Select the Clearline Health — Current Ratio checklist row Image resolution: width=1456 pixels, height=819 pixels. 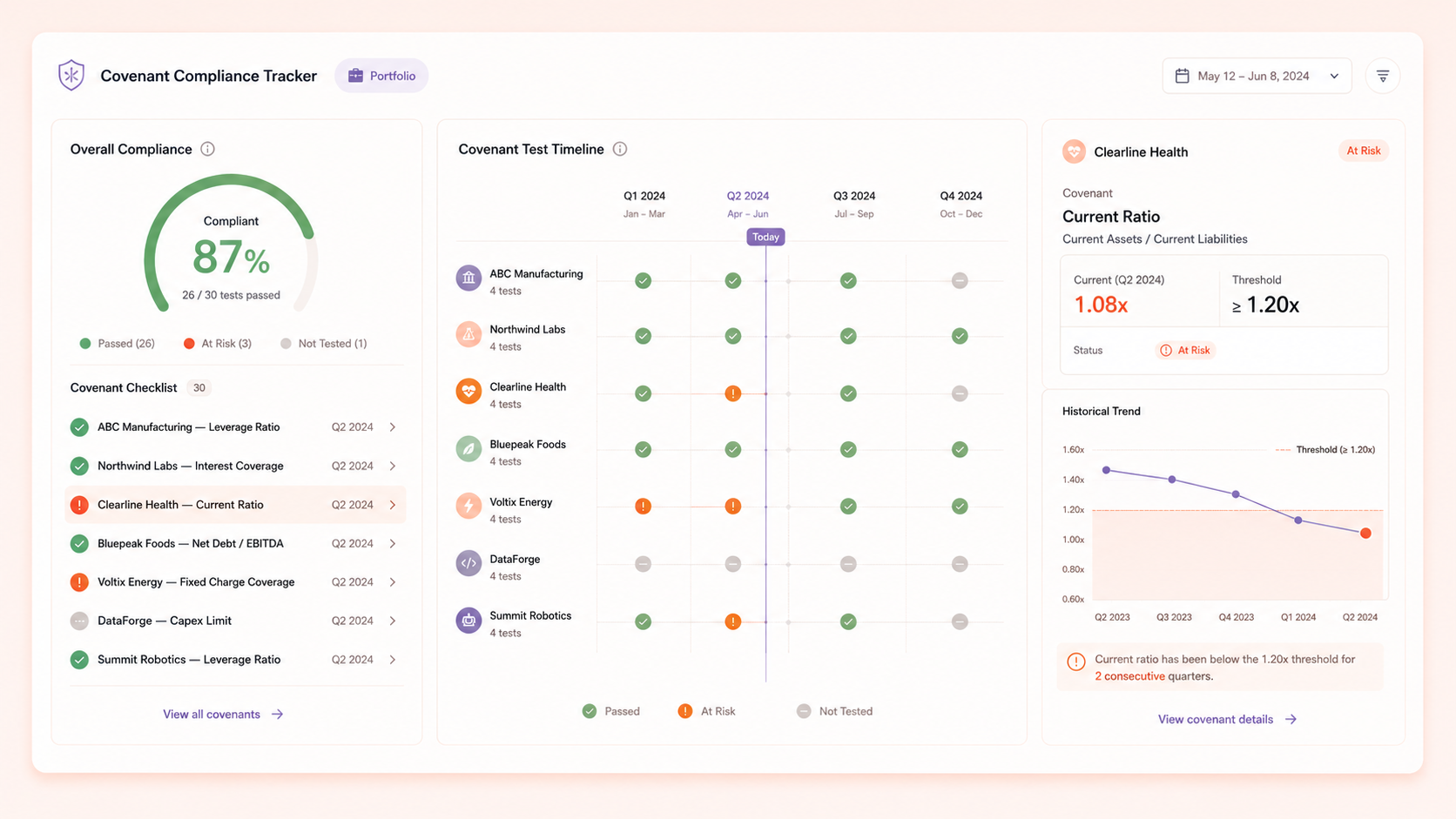235,505
